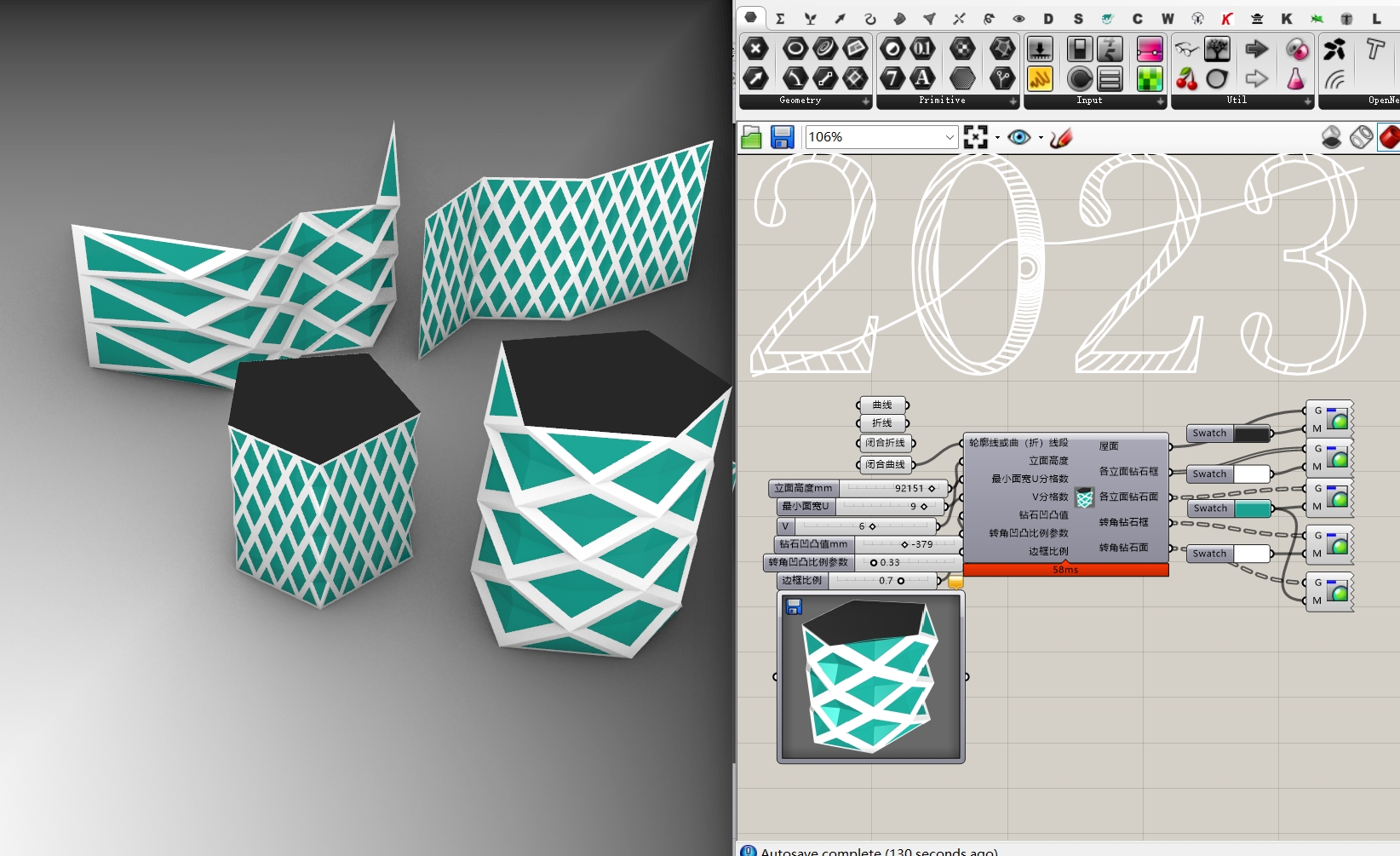
Task: Open the L component tab
Action: 1376,18
